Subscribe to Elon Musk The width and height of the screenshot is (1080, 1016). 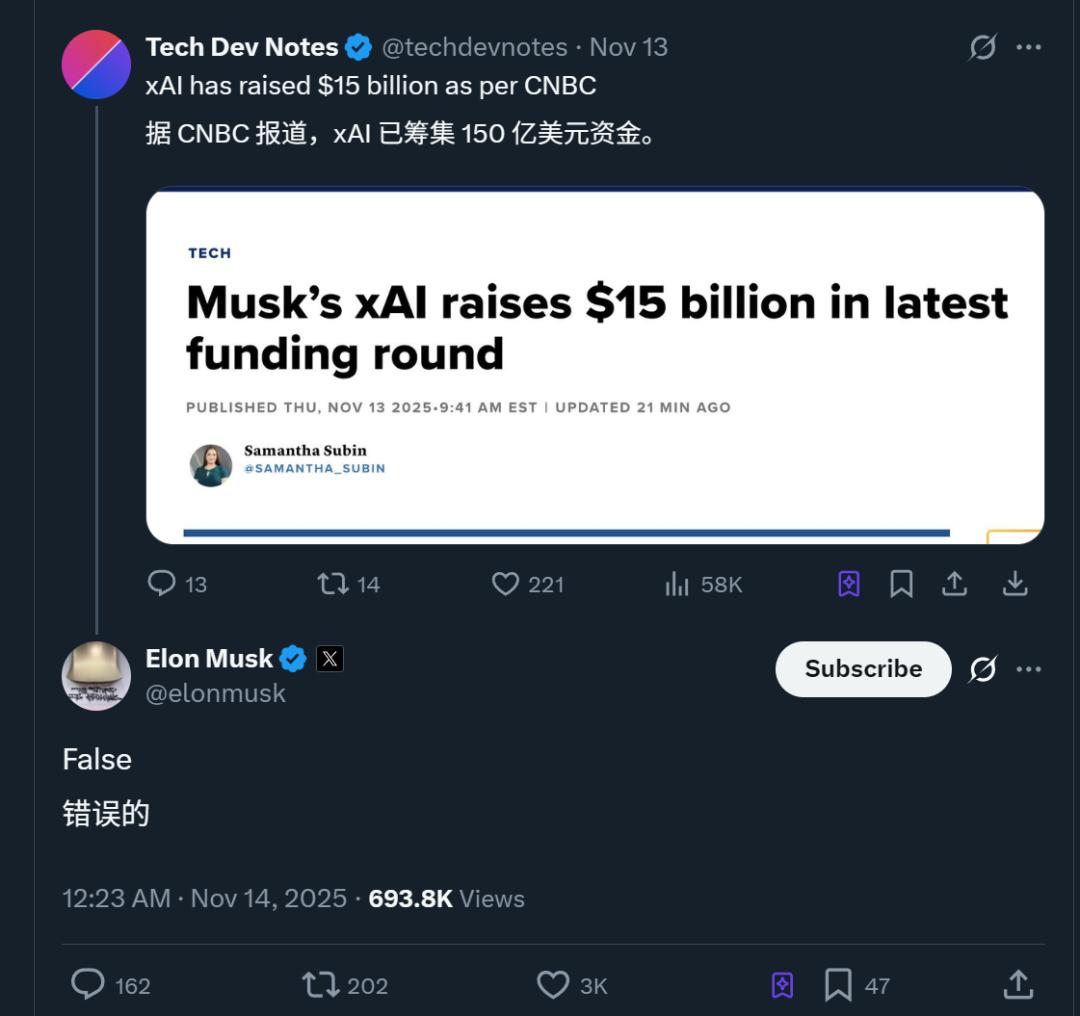863,669
